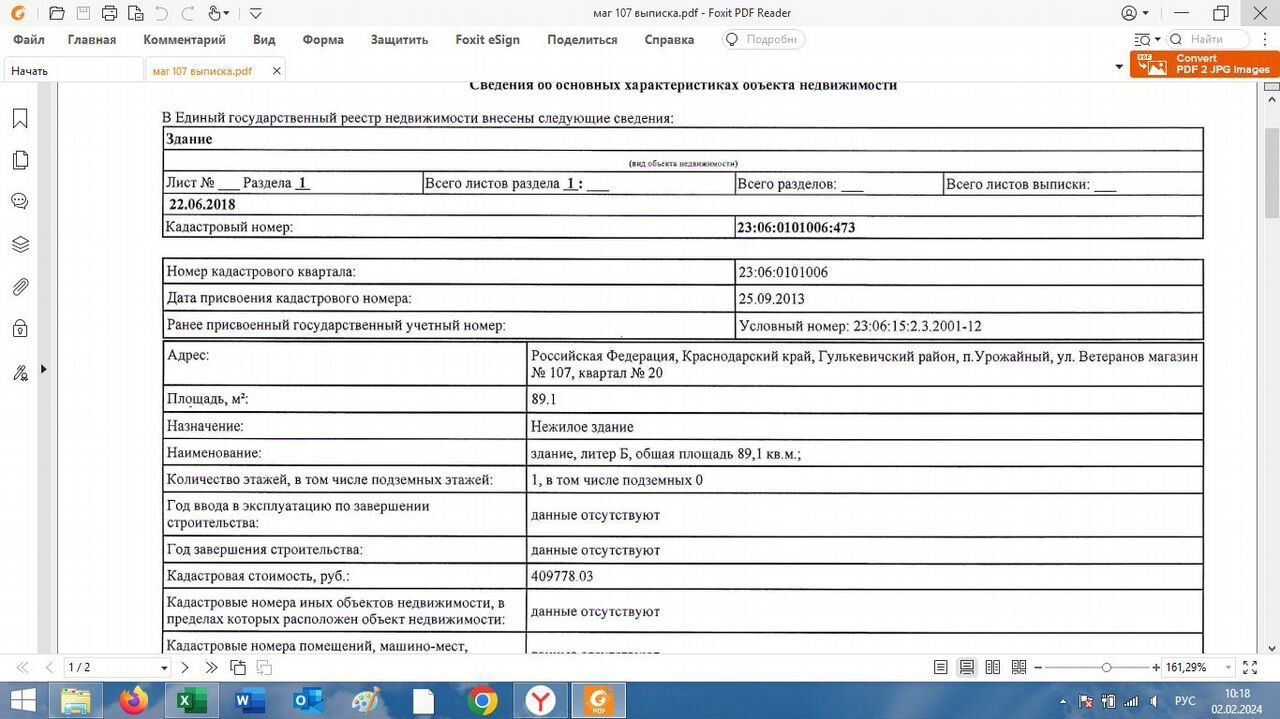The image size is (1280, 719).
Task: Click the previous view icon in status bar
Action: tap(238, 667)
